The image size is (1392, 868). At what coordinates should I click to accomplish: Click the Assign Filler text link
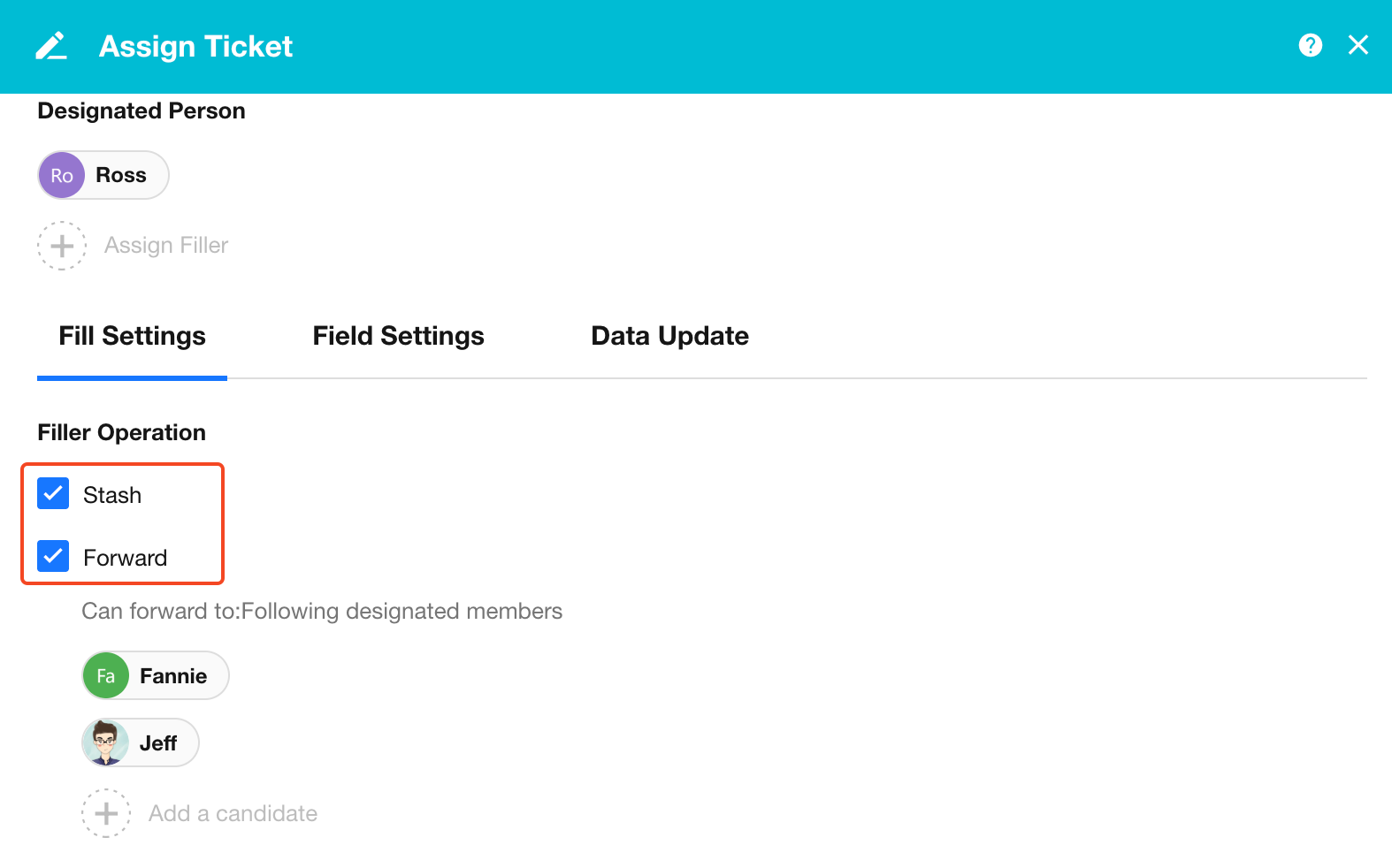tap(166, 246)
